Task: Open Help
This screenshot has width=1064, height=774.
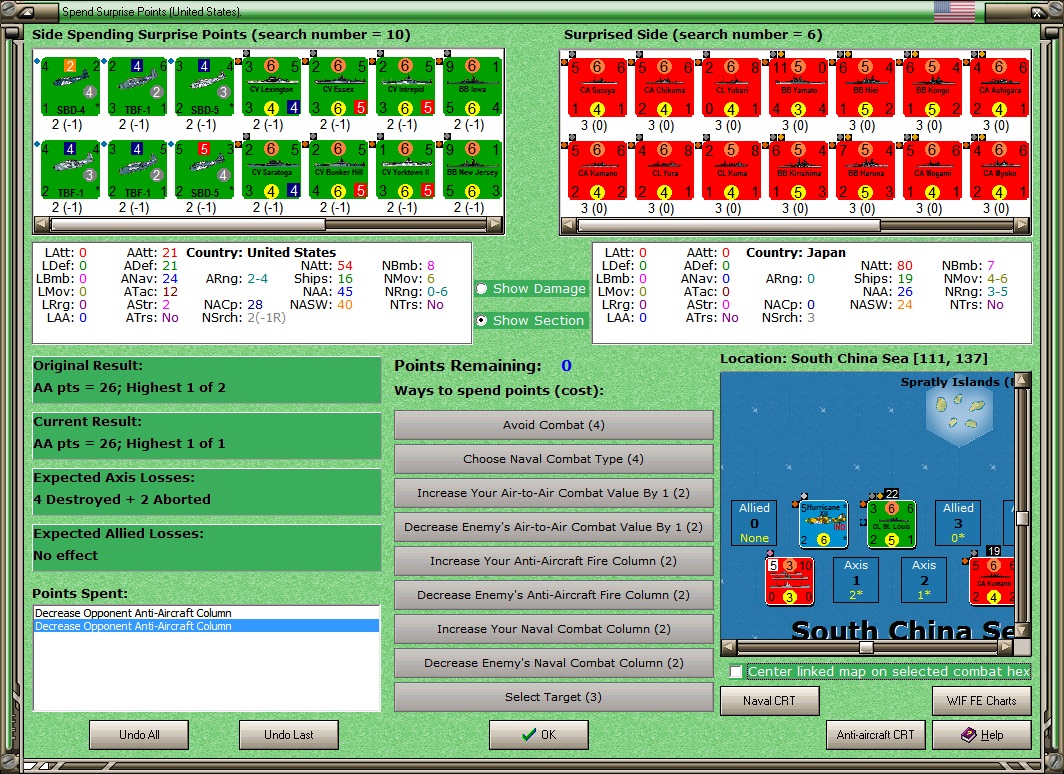Action: point(982,735)
